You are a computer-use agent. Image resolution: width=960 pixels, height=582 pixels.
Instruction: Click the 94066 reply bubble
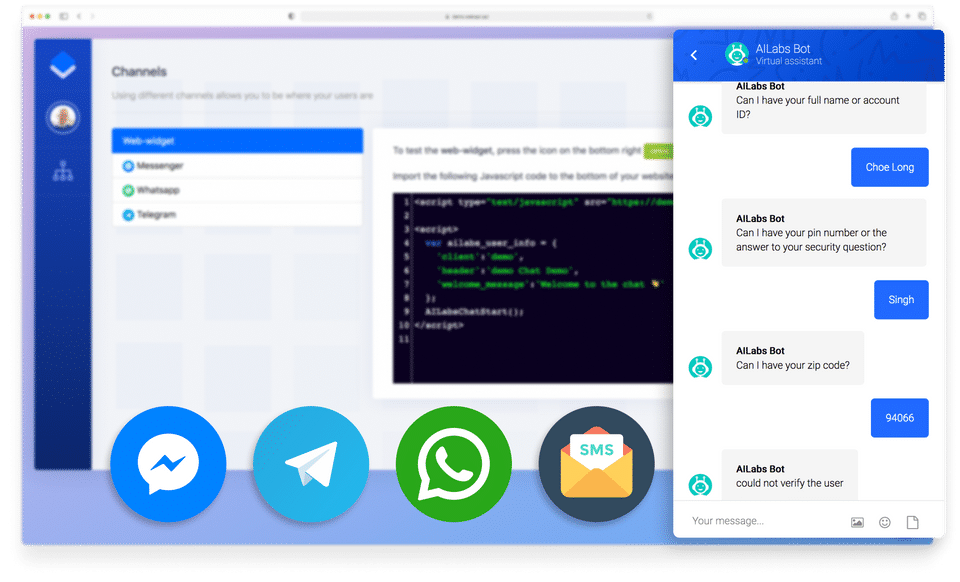point(899,418)
